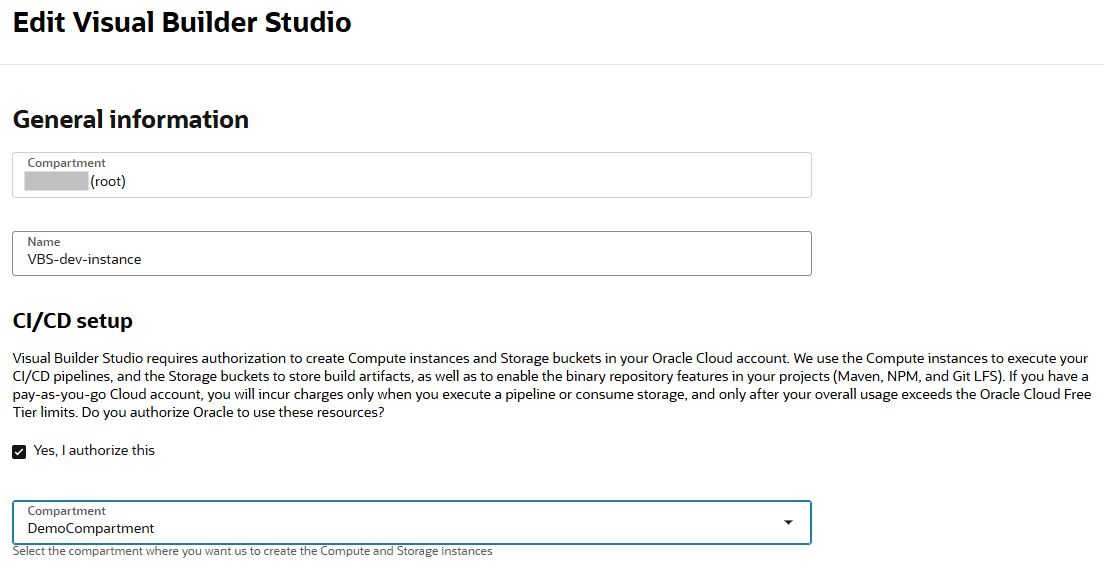The width and height of the screenshot is (1104, 570).
Task: Click the redacted gray tenancy name block
Action: (57, 181)
